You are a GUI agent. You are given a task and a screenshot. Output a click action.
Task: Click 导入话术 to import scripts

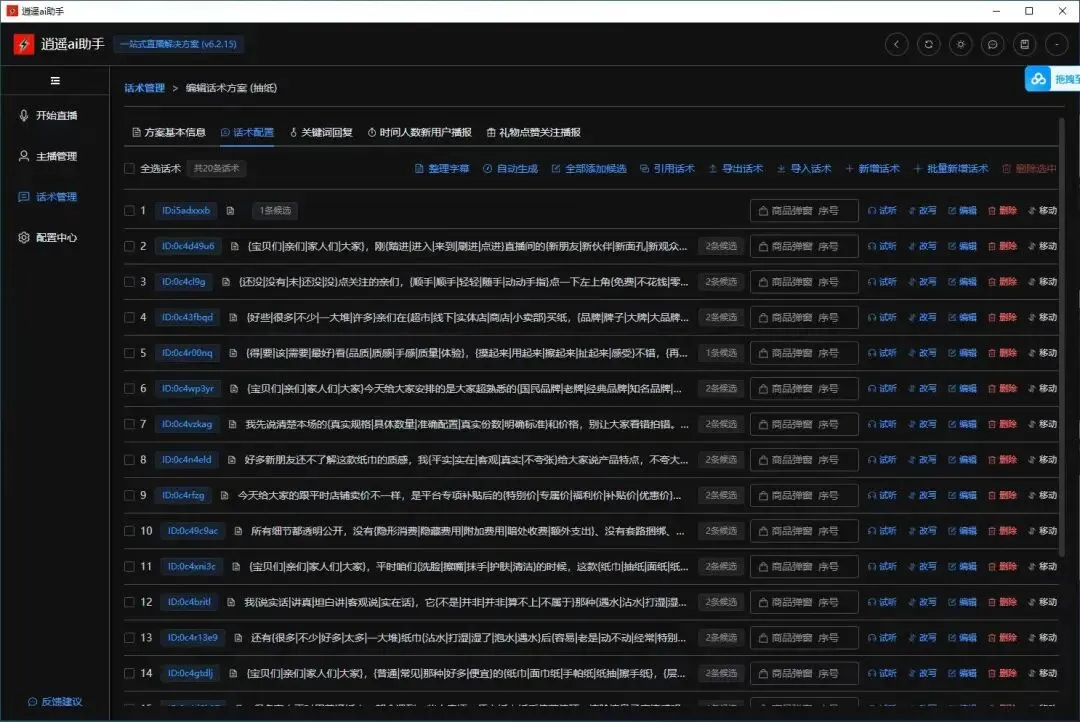(804, 168)
